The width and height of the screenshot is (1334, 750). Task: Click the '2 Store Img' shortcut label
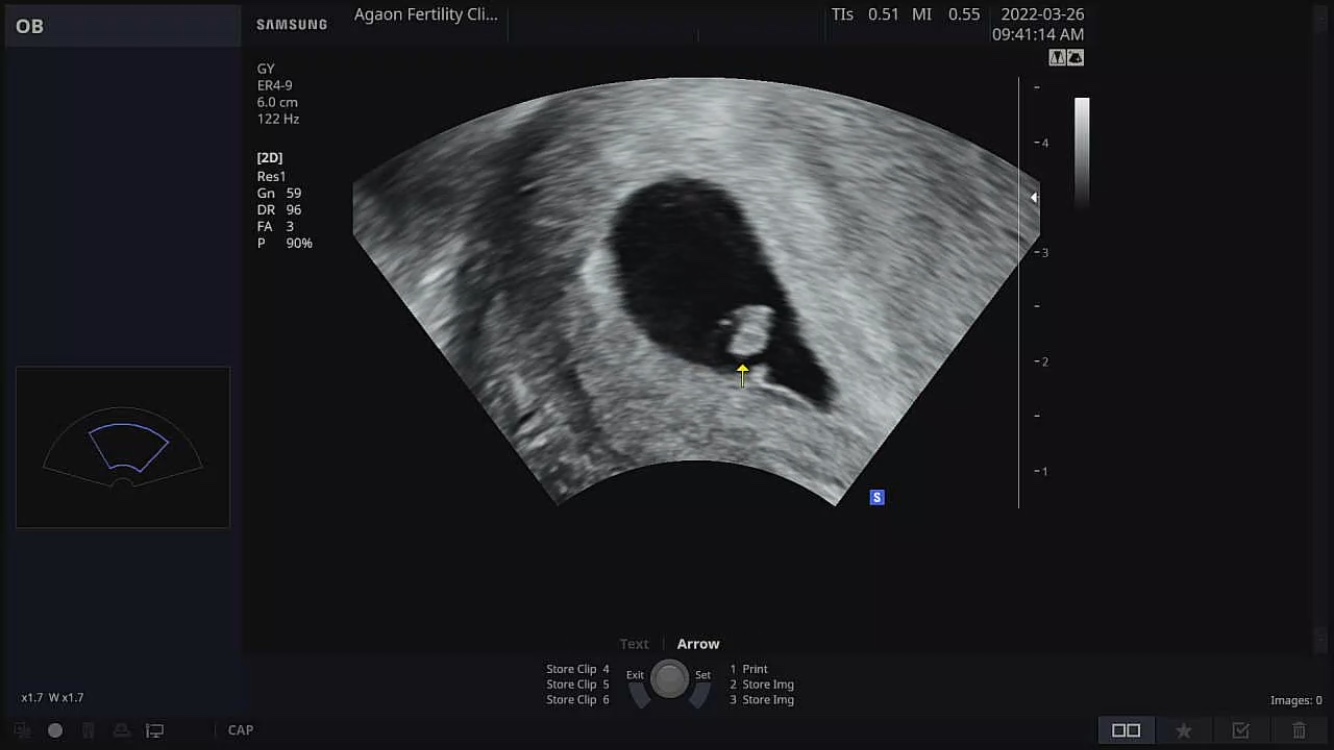(x=762, y=685)
